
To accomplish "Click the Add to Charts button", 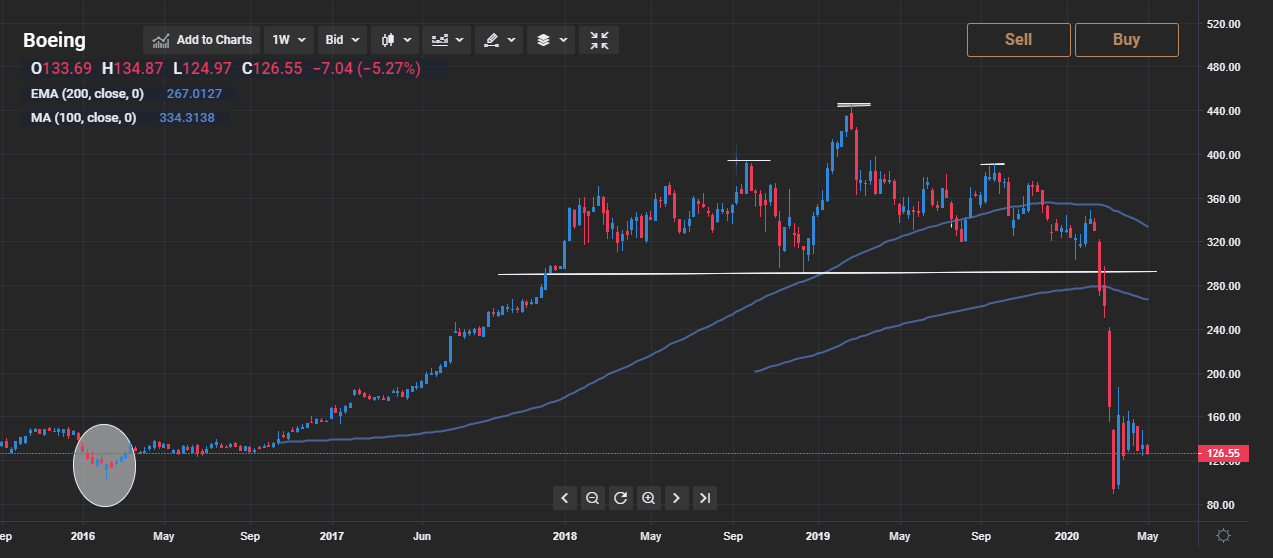I will click(202, 40).
